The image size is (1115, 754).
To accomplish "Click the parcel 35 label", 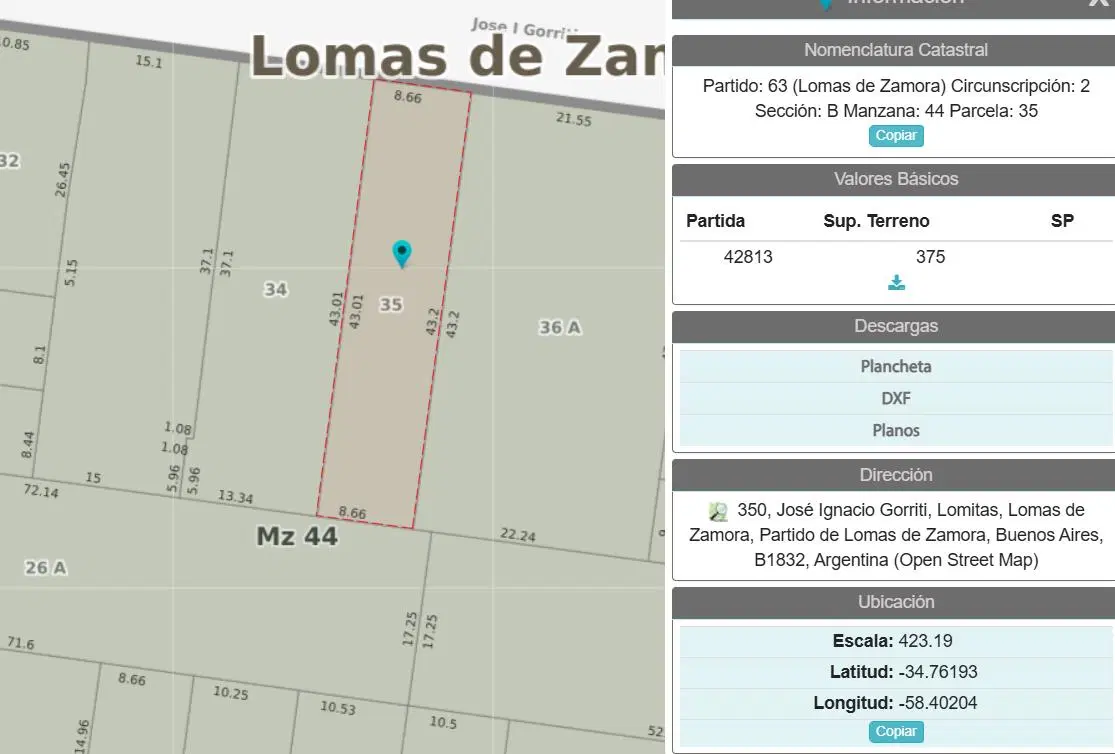I will point(390,304).
